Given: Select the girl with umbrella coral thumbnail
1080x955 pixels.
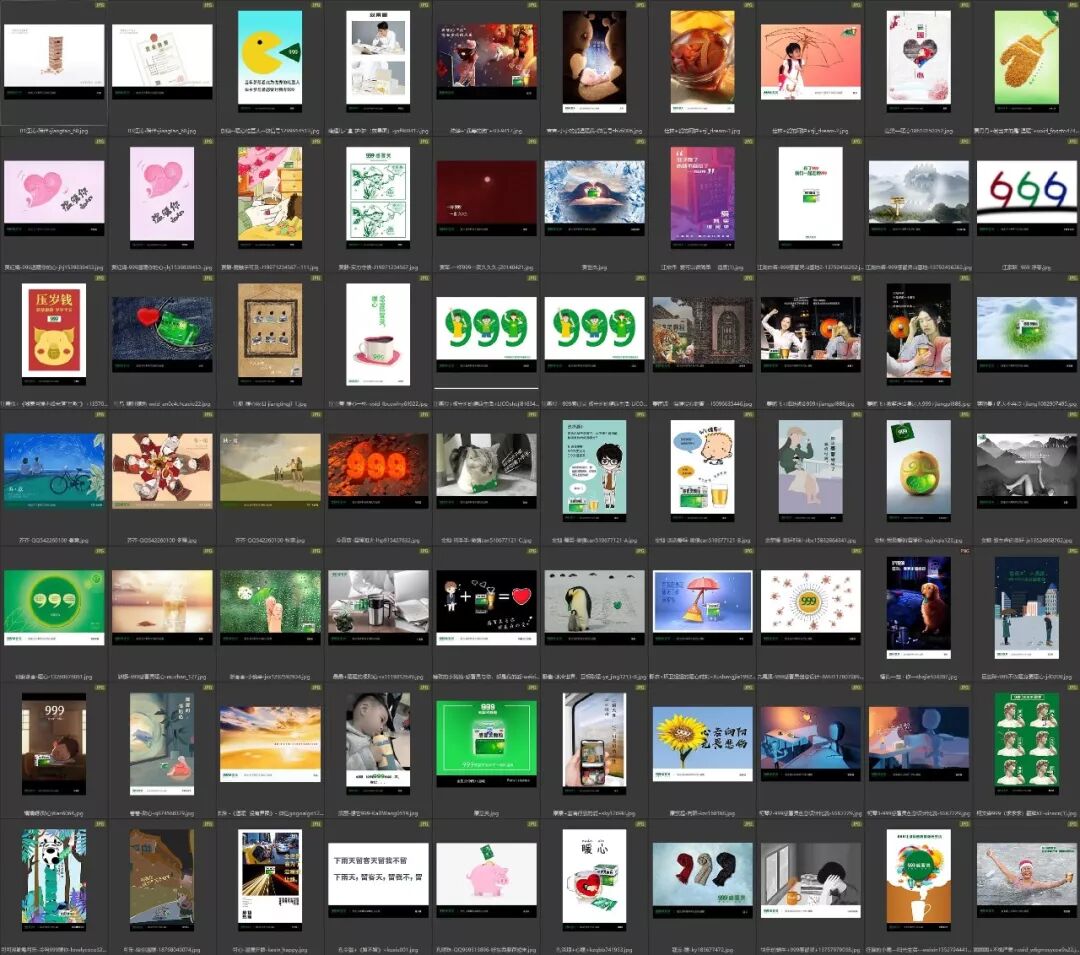Looking at the screenshot, I should pyautogui.click(x=811, y=63).
